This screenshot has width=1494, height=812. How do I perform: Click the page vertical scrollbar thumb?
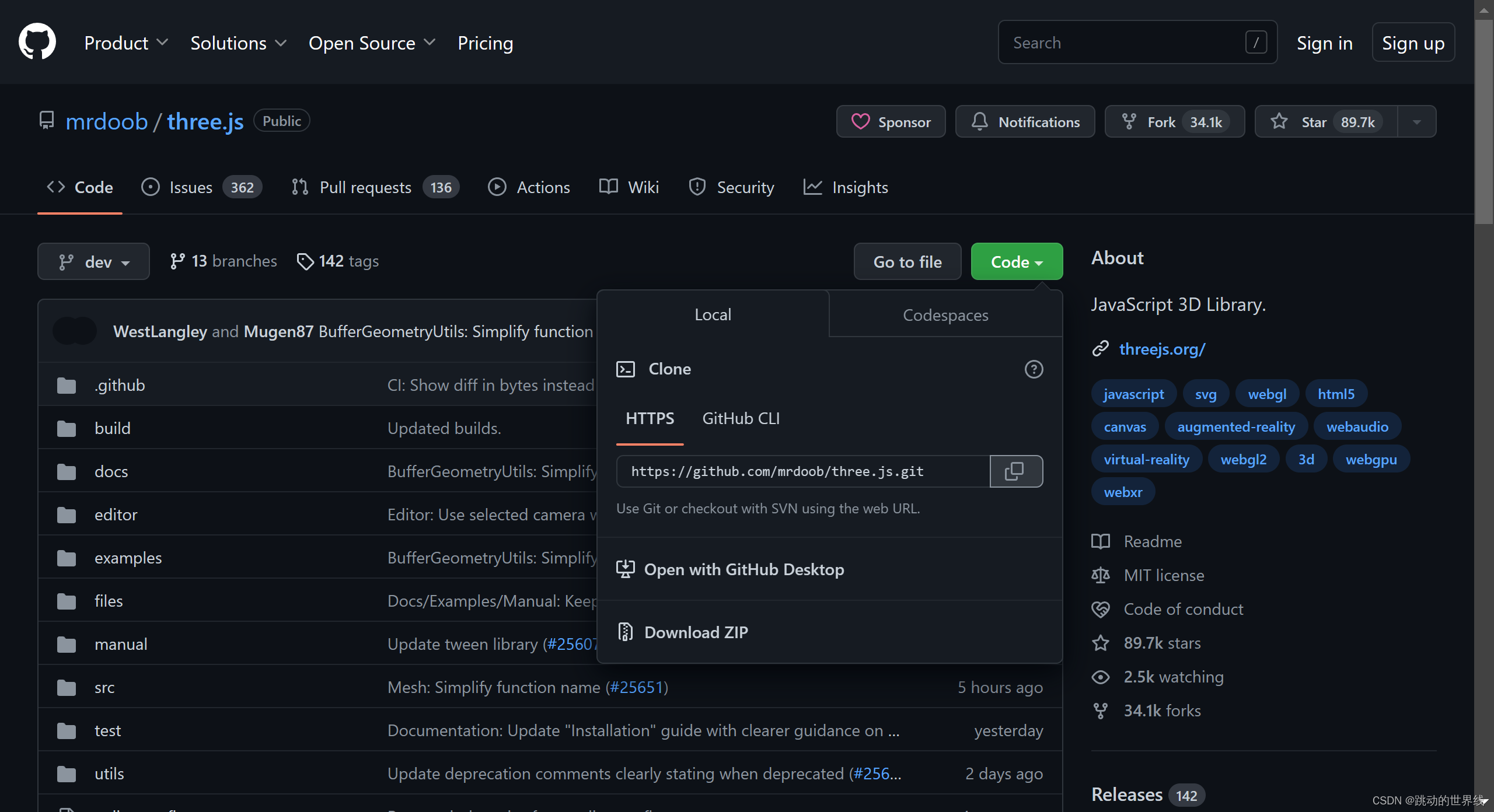click(1483, 121)
